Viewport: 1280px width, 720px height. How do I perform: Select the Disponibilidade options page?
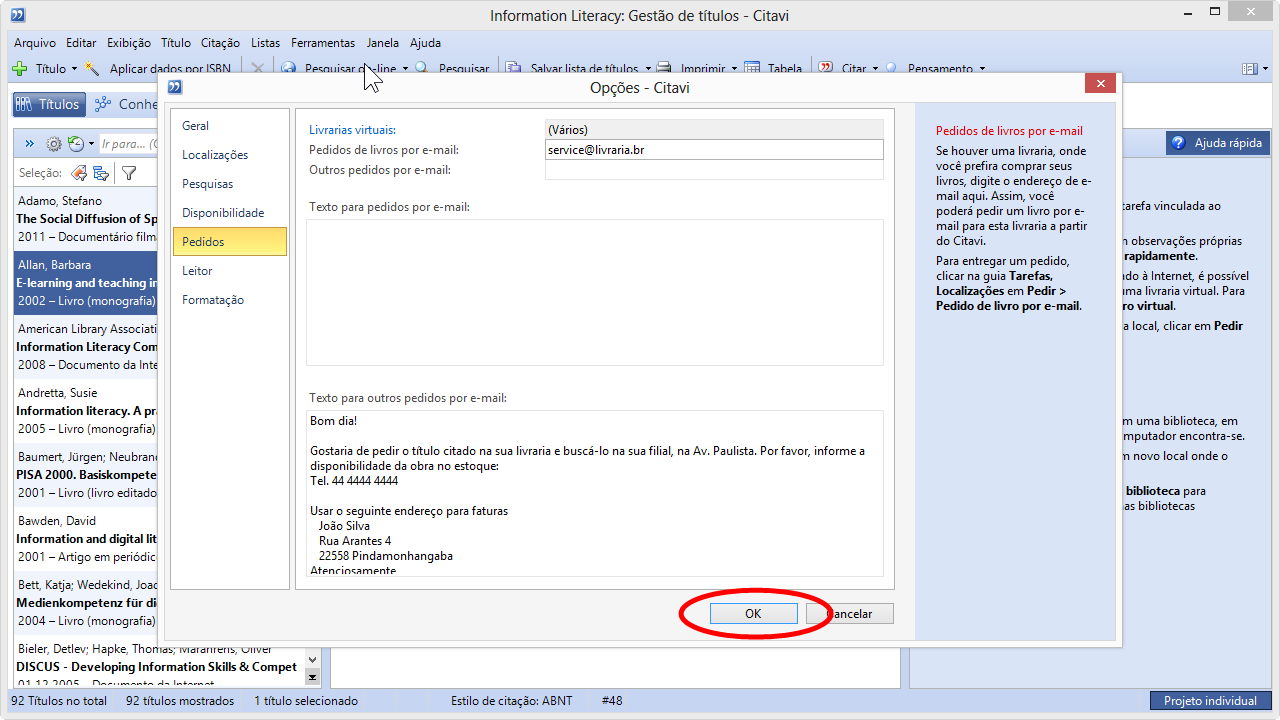(x=230, y=213)
